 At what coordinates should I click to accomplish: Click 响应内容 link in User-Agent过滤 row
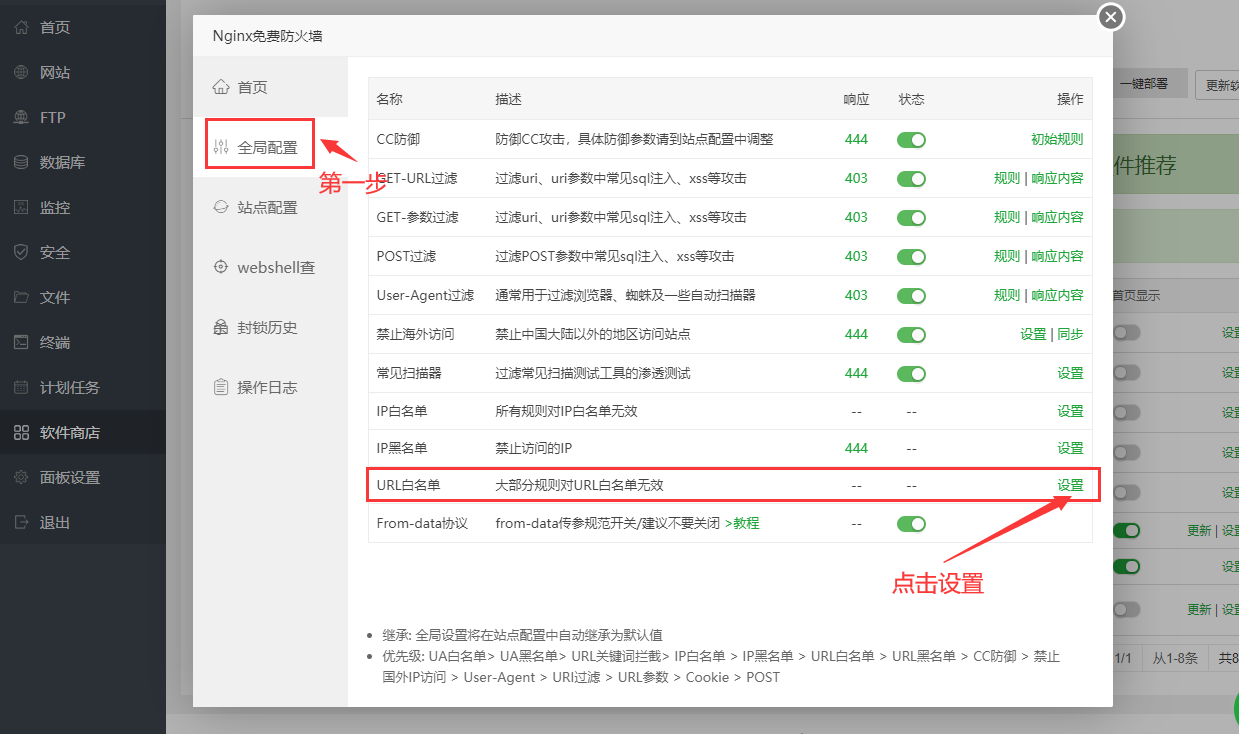coord(1058,295)
